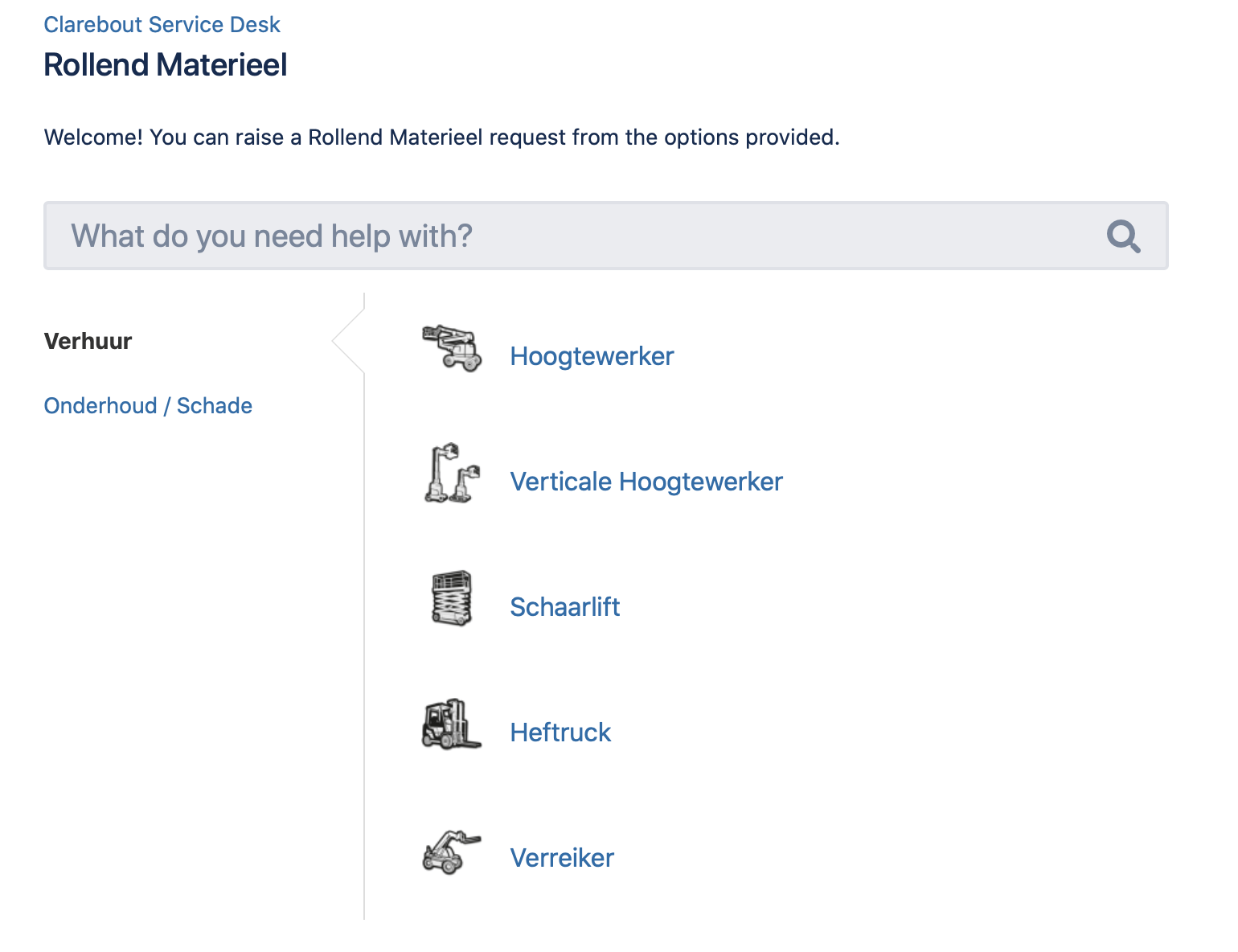
Task: Open the Heftruck request link
Action: click(560, 732)
